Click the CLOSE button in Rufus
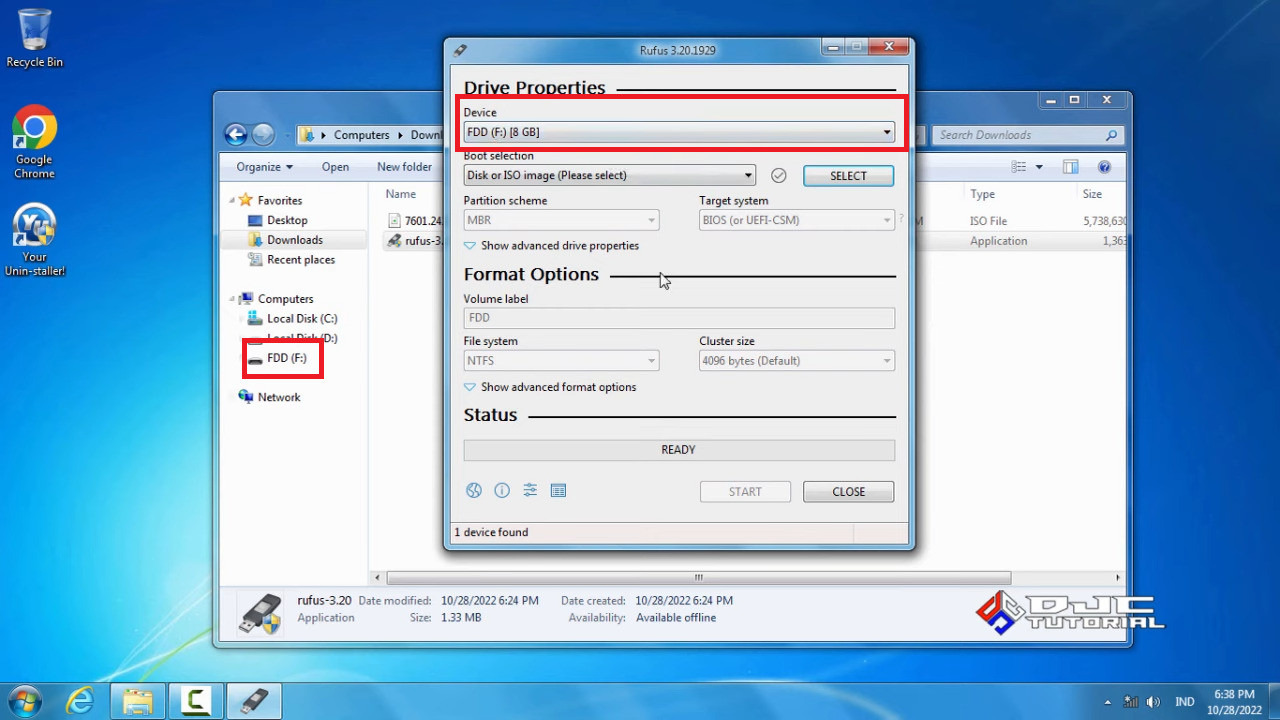 [849, 492]
